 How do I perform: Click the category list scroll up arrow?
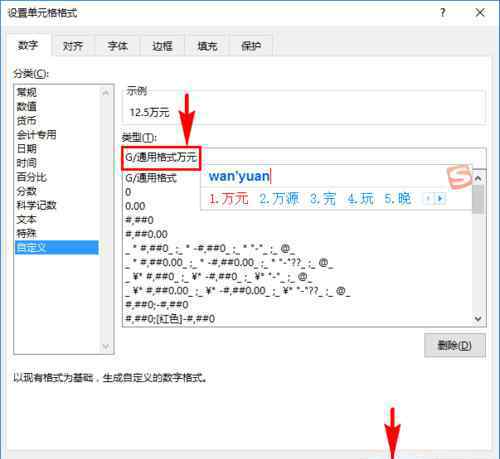[106, 93]
